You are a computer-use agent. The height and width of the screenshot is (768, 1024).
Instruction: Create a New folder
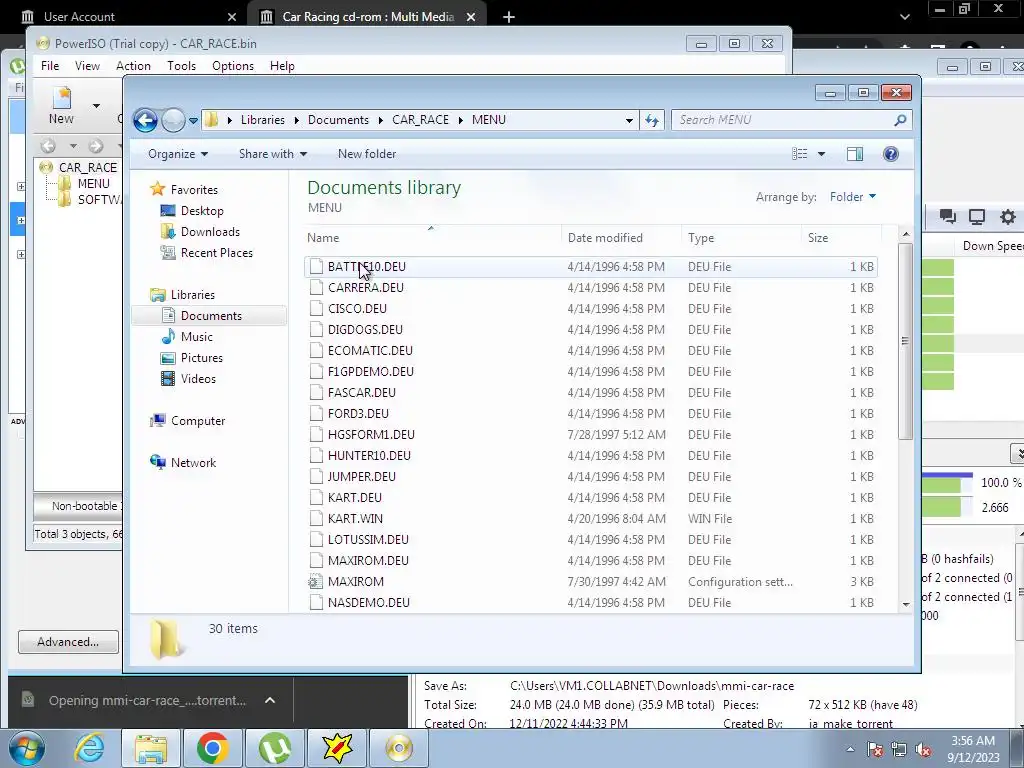point(366,154)
